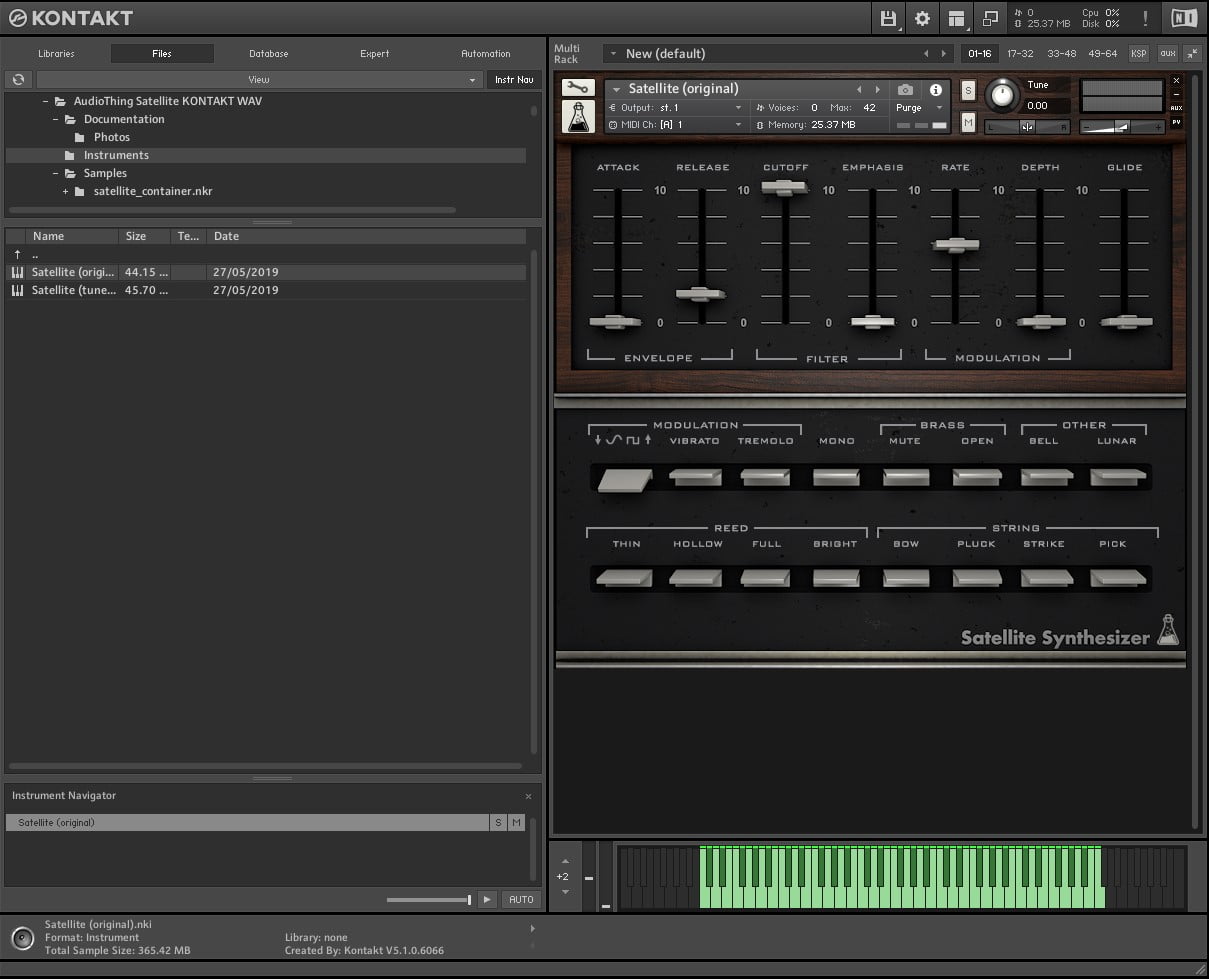
Task: Select previous instrument with the left arrow
Action: (858, 89)
